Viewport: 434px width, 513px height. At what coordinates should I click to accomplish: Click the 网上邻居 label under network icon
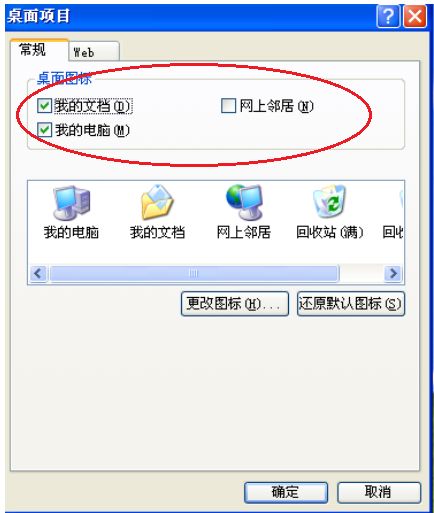tap(244, 232)
